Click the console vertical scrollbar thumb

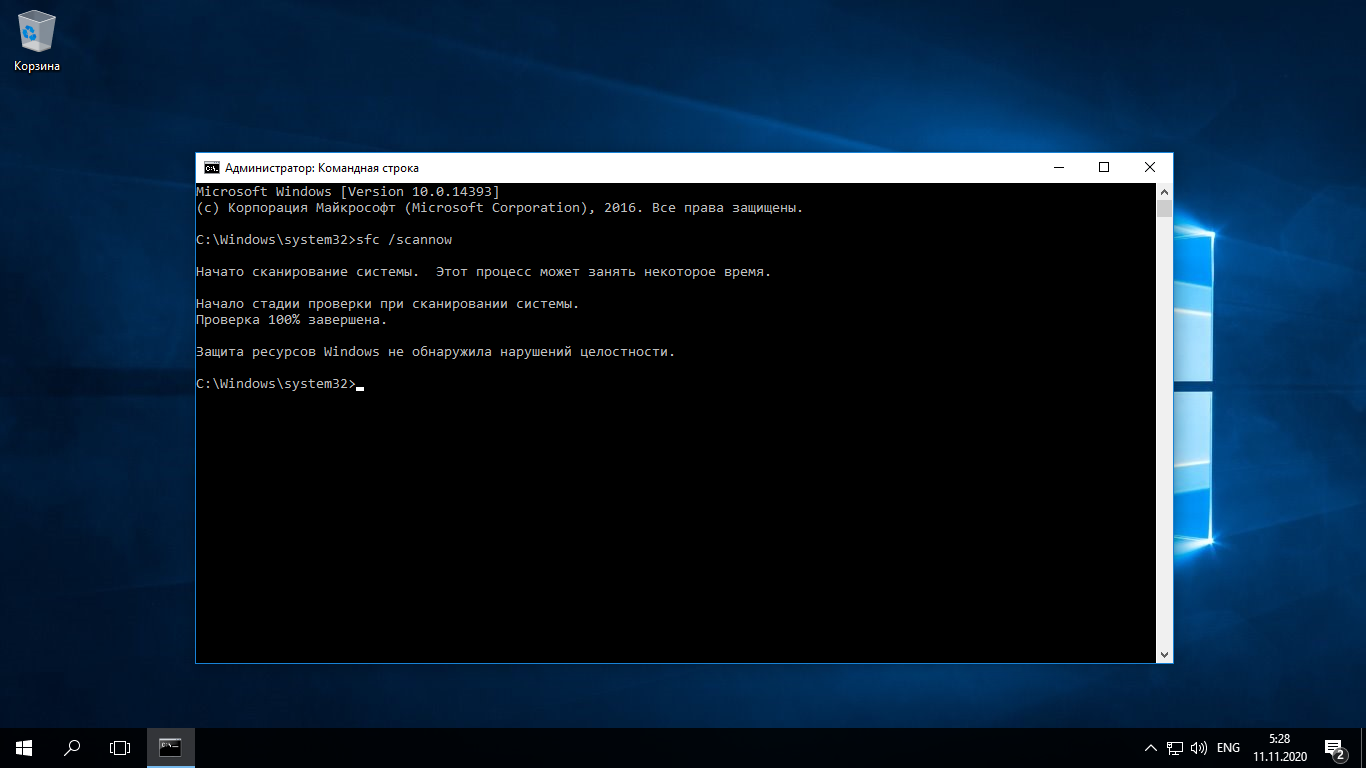pos(1164,208)
